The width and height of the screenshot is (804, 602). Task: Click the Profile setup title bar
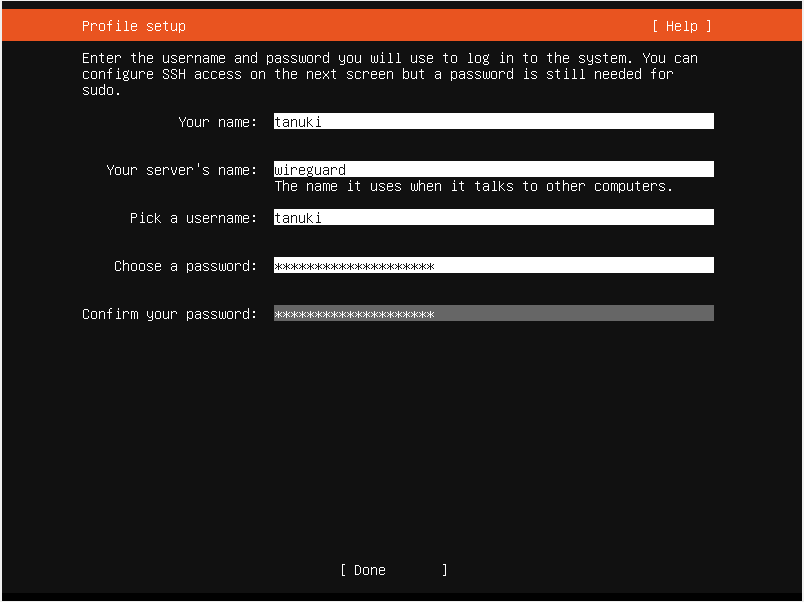coord(133,25)
